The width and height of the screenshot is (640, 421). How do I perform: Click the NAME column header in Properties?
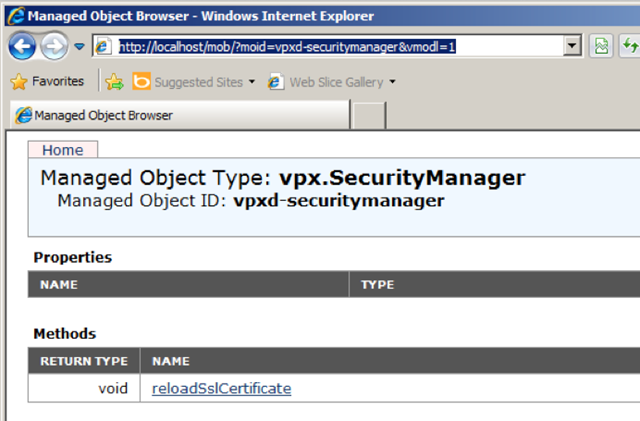tap(59, 284)
